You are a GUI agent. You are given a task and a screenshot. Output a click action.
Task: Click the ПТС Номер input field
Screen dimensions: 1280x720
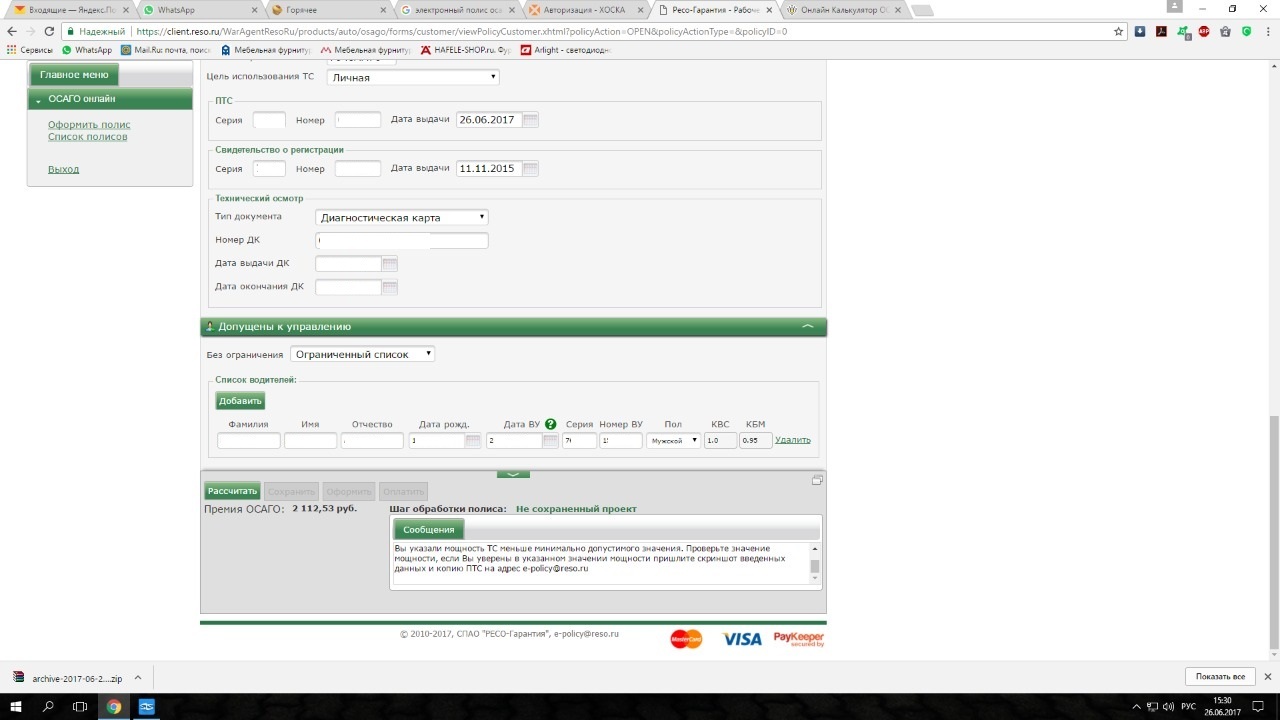[x=358, y=120]
